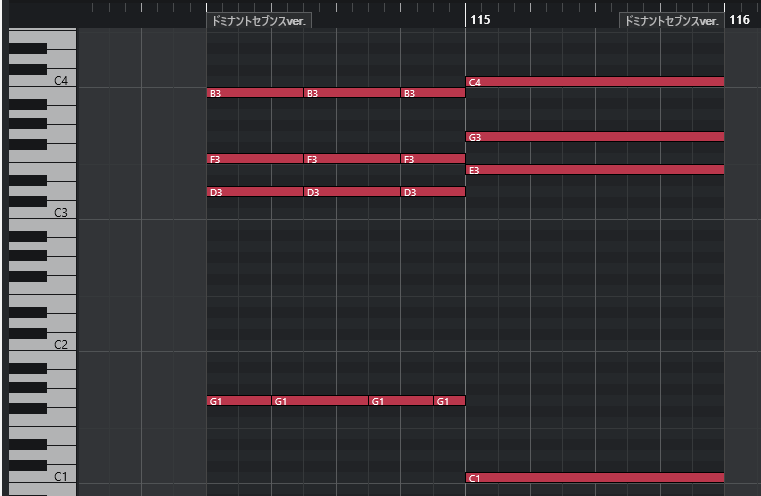The image size is (761, 496).
Task: Click the right ドミナントセブンスver. part label near bar 116
Action: coord(671,21)
